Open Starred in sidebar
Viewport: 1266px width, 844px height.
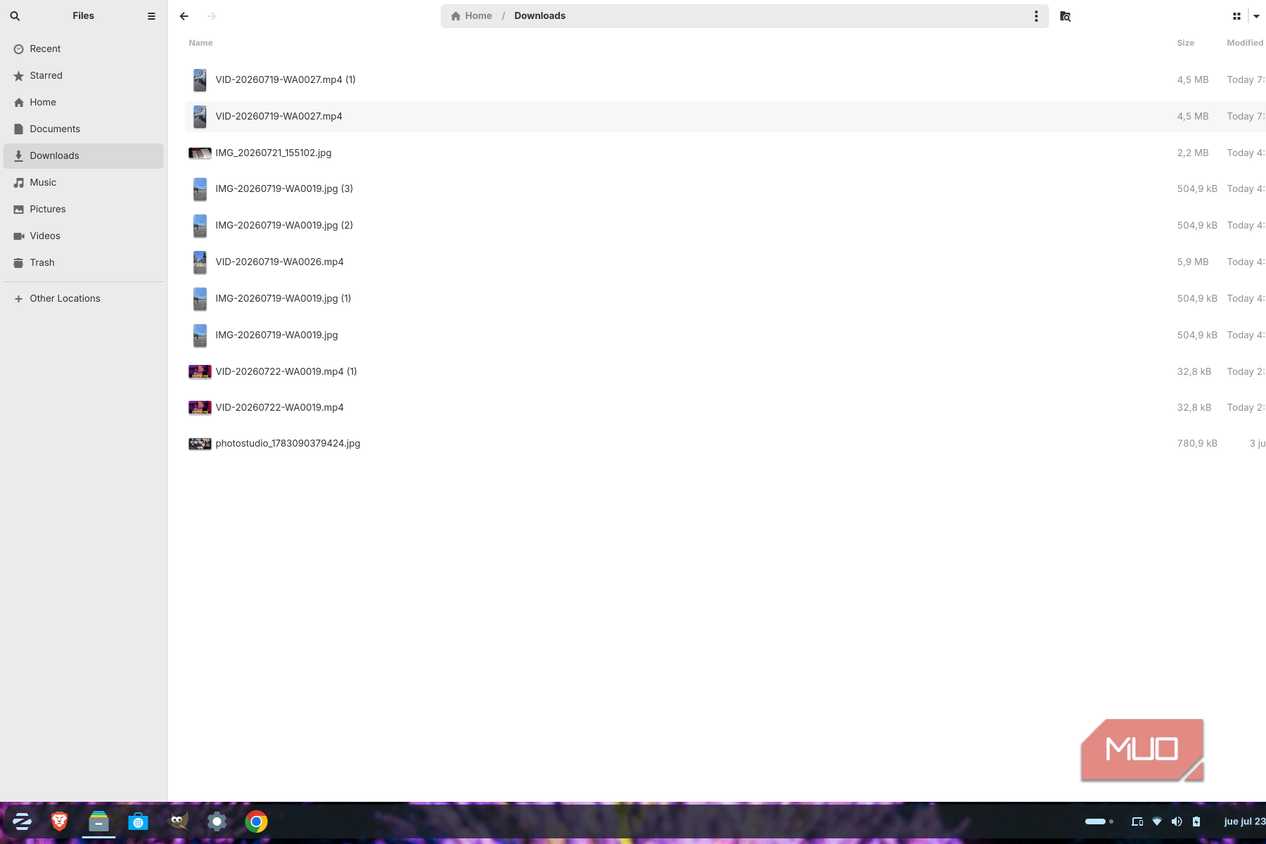tap(83, 76)
